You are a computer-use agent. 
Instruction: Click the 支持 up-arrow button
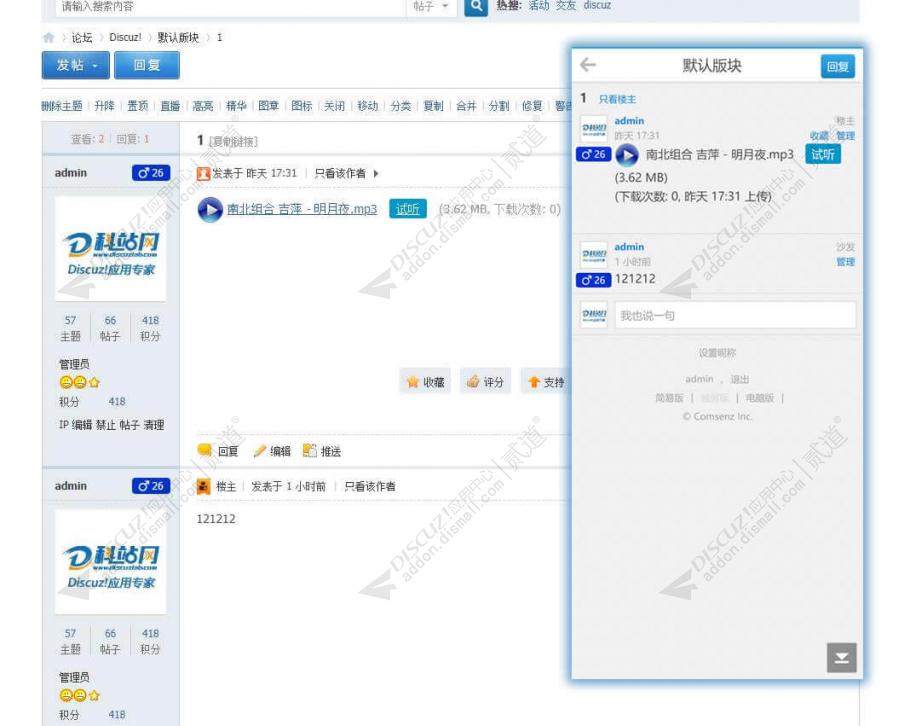(x=546, y=382)
